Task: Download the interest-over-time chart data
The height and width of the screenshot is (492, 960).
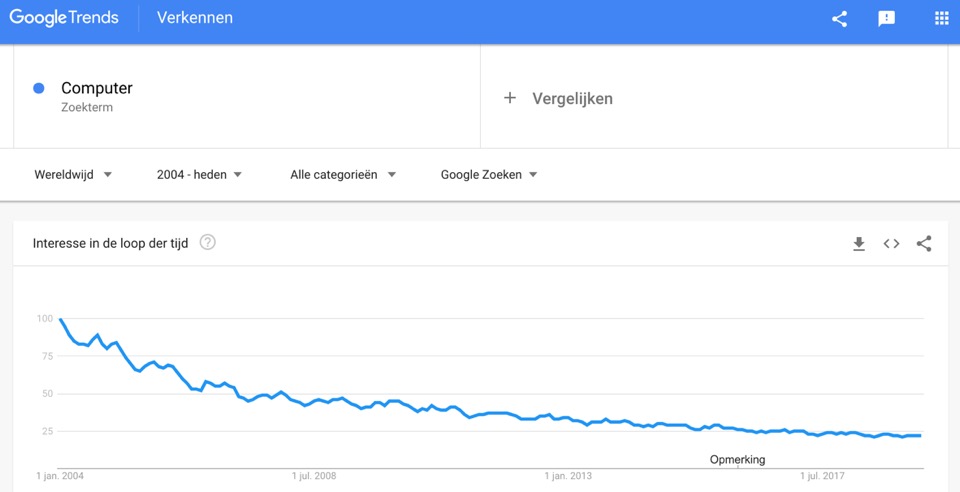Action: [x=859, y=244]
